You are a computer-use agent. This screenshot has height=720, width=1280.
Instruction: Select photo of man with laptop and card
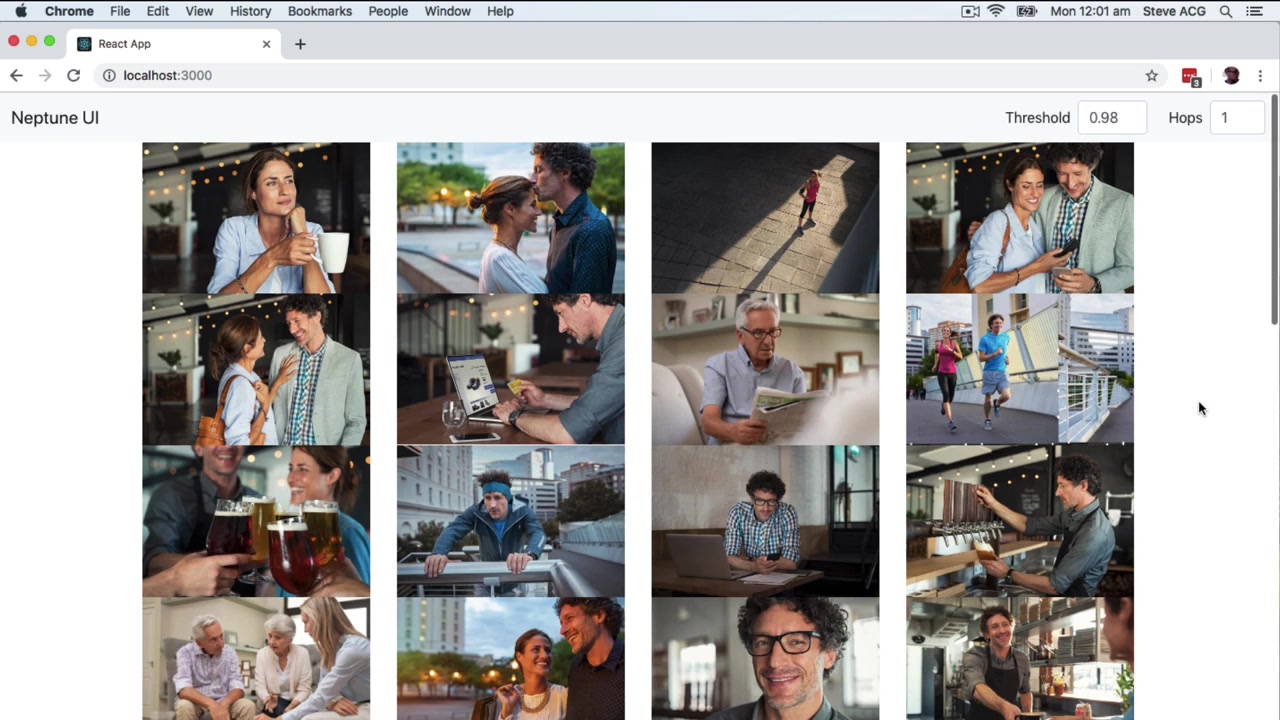(511, 370)
